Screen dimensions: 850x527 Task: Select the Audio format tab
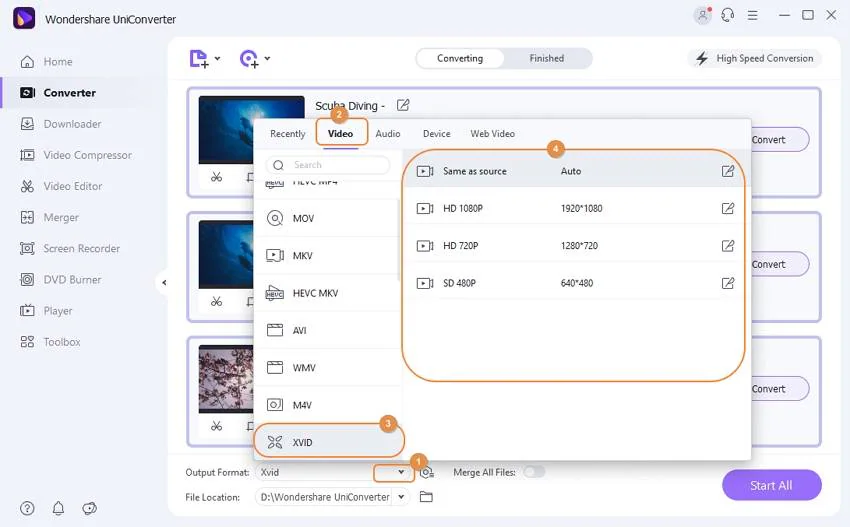click(x=388, y=134)
